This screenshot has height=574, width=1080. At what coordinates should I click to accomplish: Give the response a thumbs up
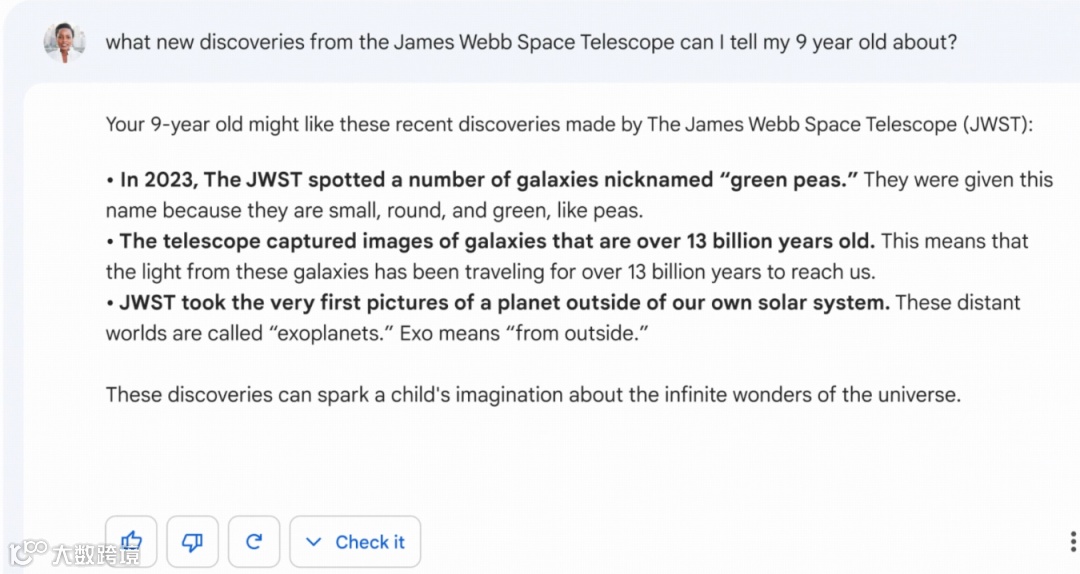pos(132,542)
